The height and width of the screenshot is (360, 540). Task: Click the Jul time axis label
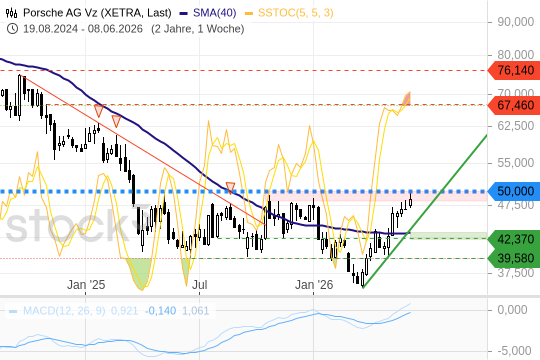pyautogui.click(x=199, y=285)
